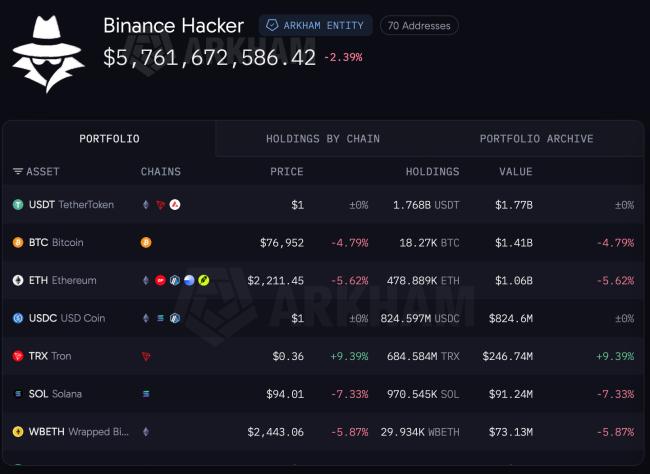The width and height of the screenshot is (650, 474).
Task: Click the ARKHAM ENTITY badge
Action: [315, 25]
